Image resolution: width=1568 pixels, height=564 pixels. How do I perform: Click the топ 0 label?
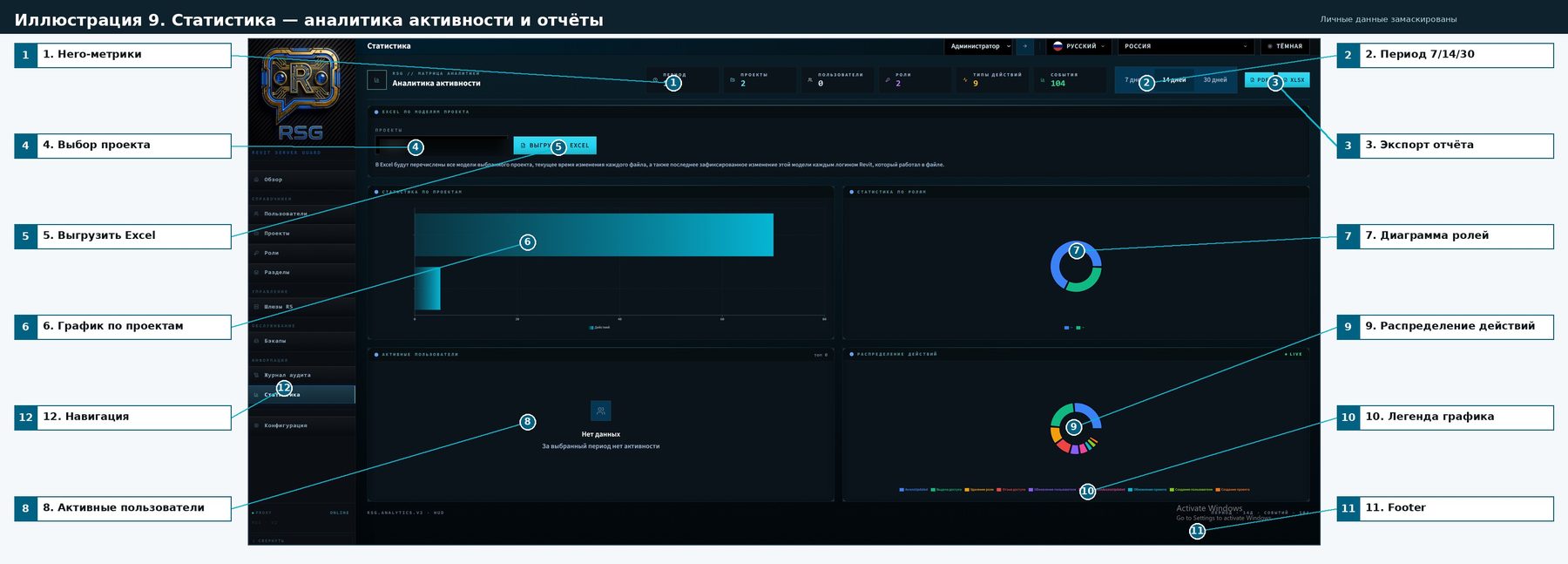click(821, 355)
